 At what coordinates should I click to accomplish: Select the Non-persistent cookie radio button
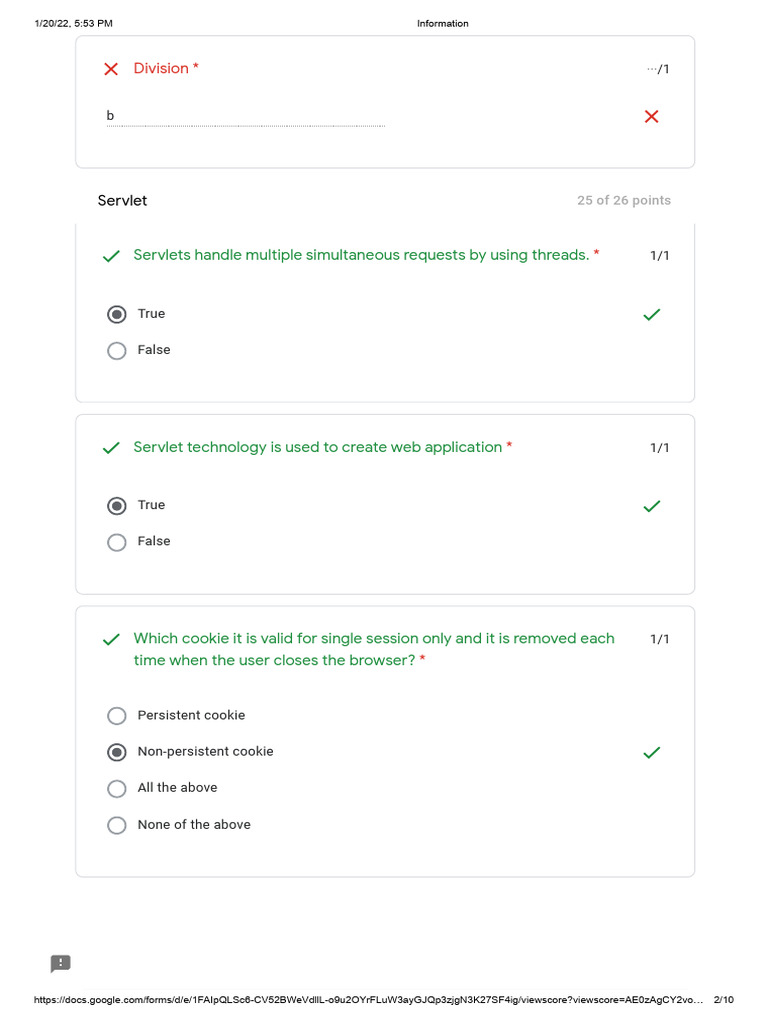(117, 752)
